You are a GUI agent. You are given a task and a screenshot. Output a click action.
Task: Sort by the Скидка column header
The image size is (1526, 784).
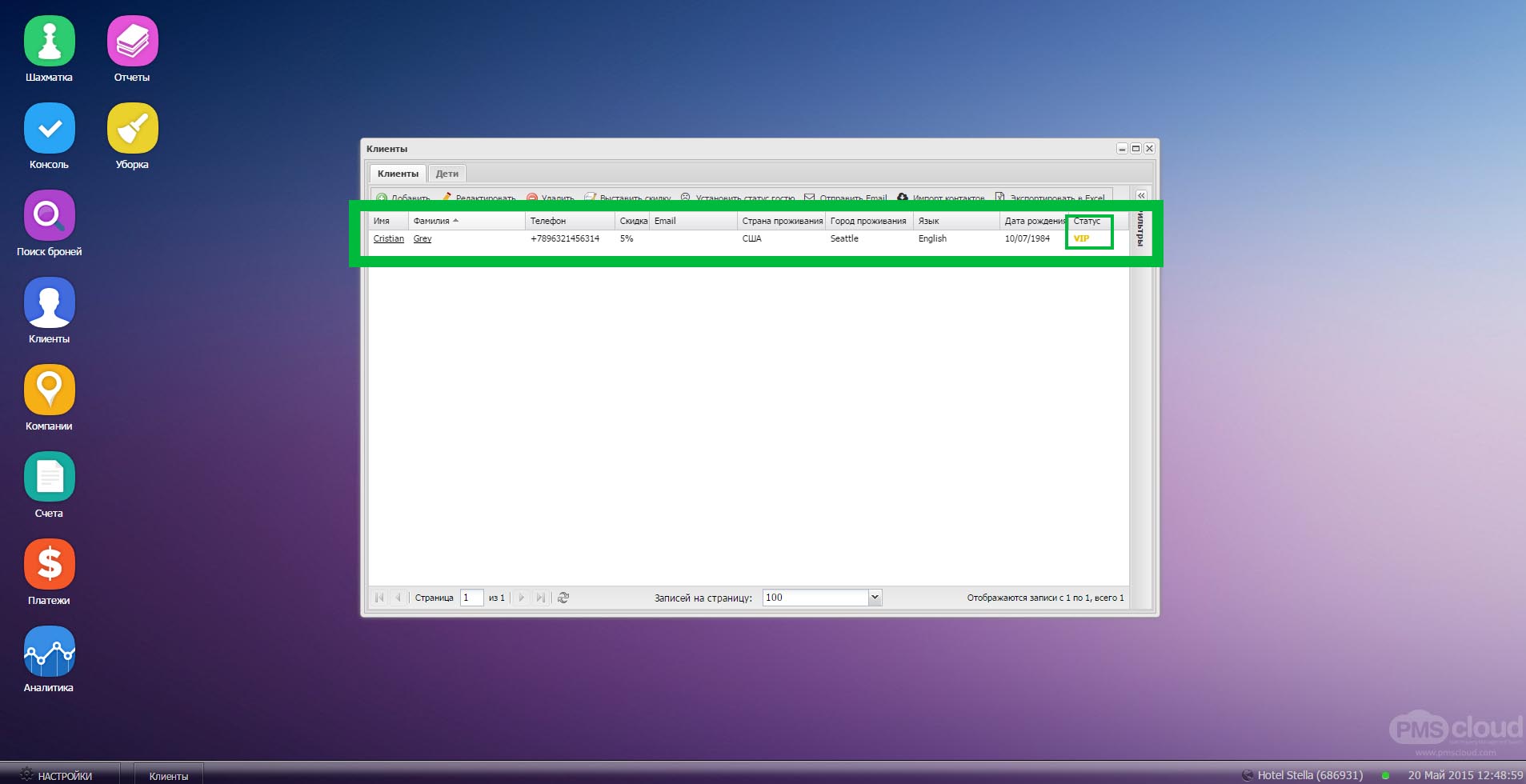[632, 221]
